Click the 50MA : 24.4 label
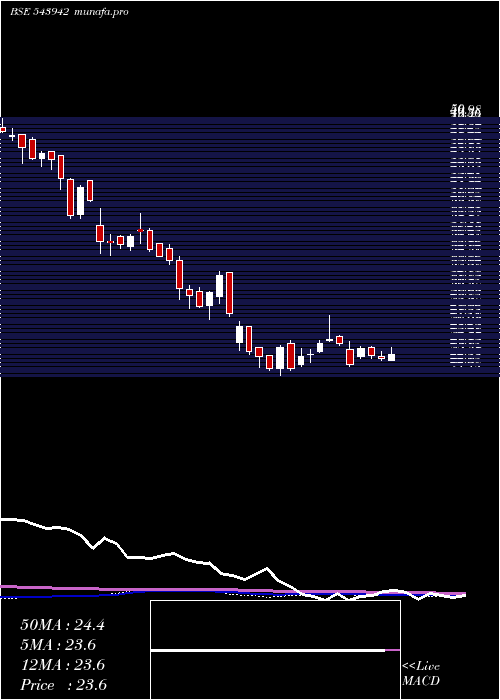Viewport: 500px width, 700px height. 62,625
